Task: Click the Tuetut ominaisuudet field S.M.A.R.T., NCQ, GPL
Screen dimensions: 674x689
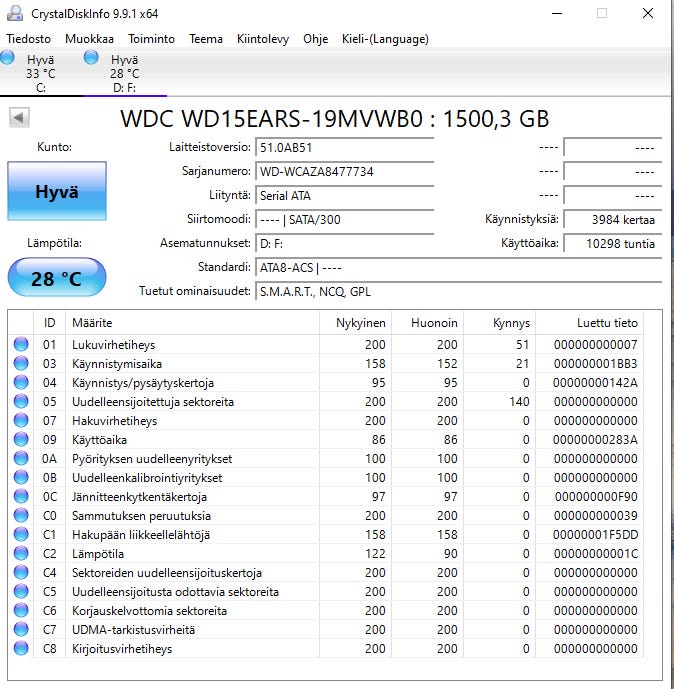Action: coord(458,291)
